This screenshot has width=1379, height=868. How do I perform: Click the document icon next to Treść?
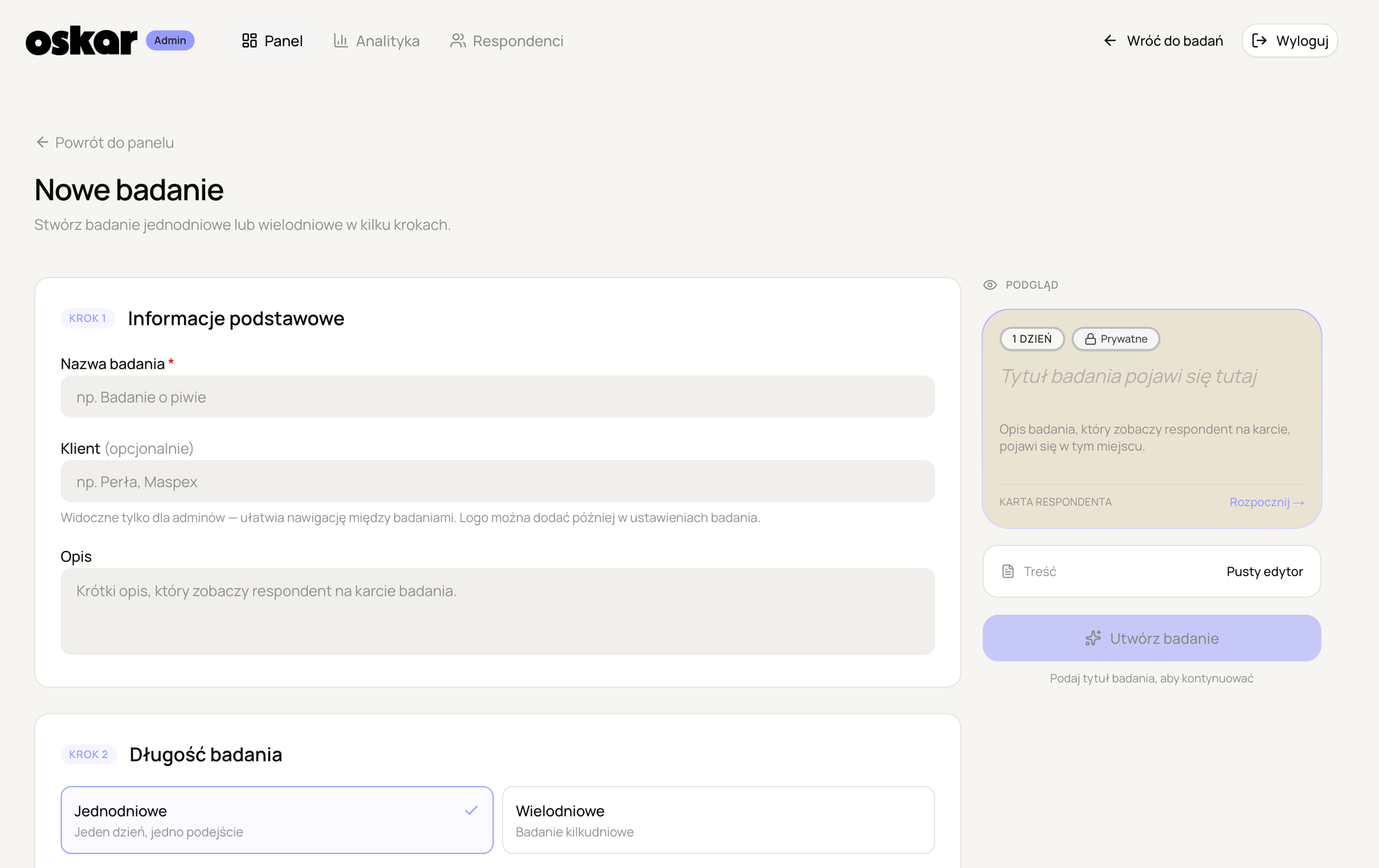pyautogui.click(x=1008, y=571)
